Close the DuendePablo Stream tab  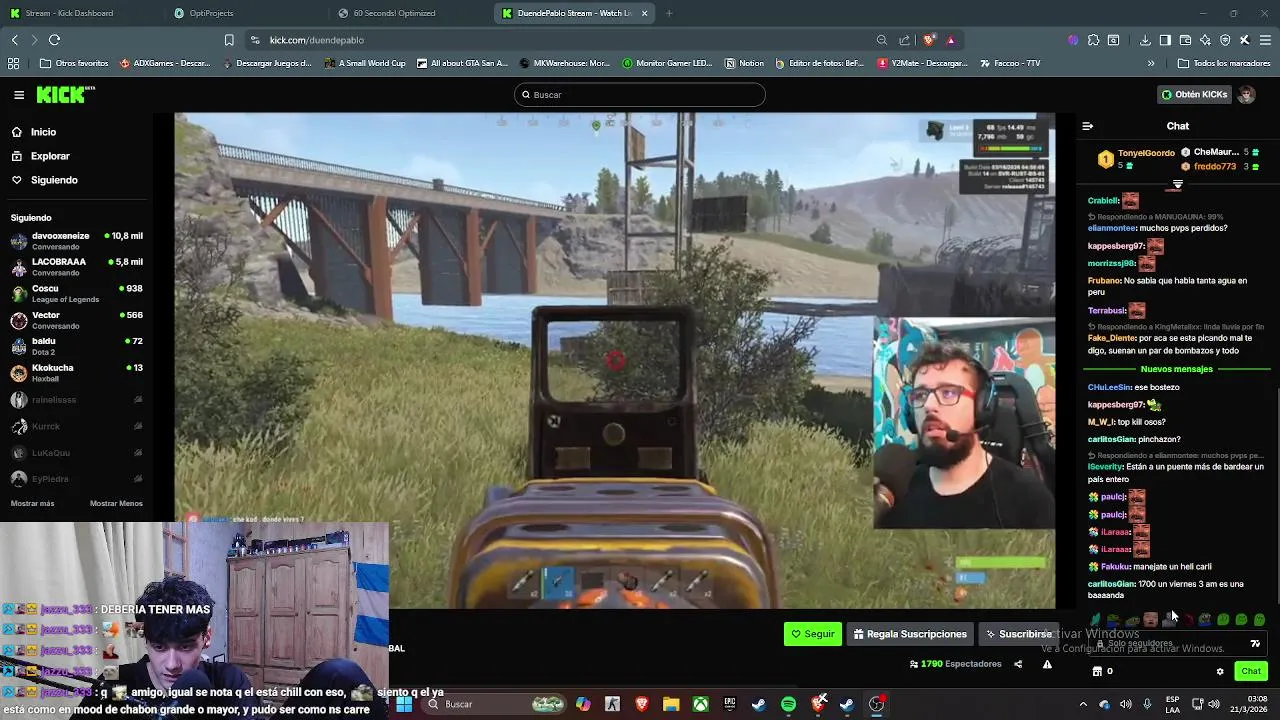644,13
